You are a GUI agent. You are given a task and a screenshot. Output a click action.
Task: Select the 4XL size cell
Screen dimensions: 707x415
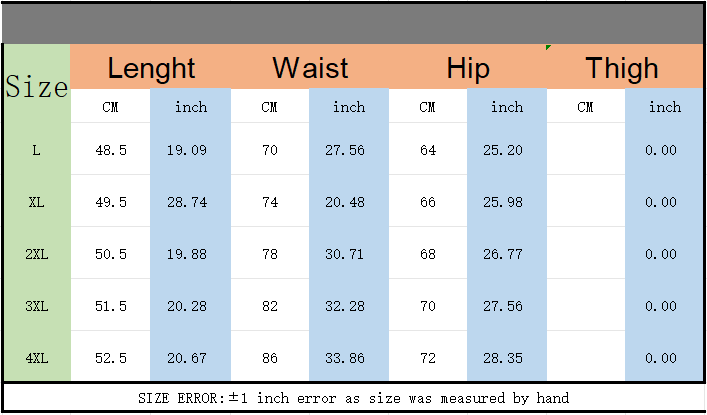37,358
